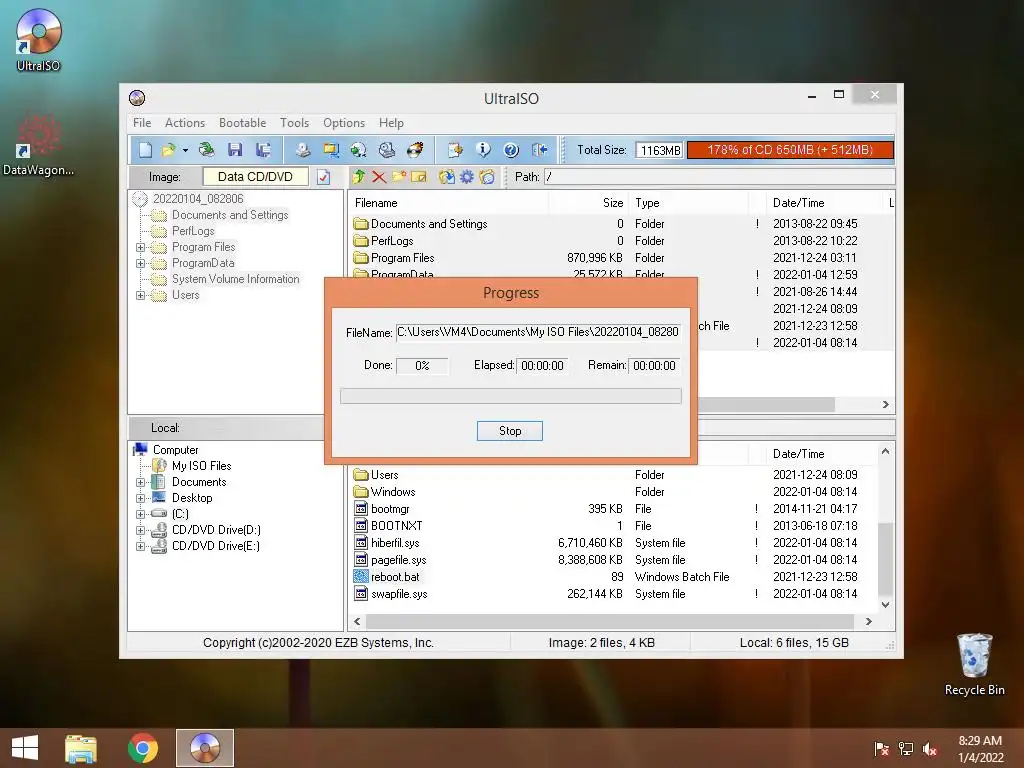
Task: Click the local file list horizontal scrollbar
Action: point(611,621)
